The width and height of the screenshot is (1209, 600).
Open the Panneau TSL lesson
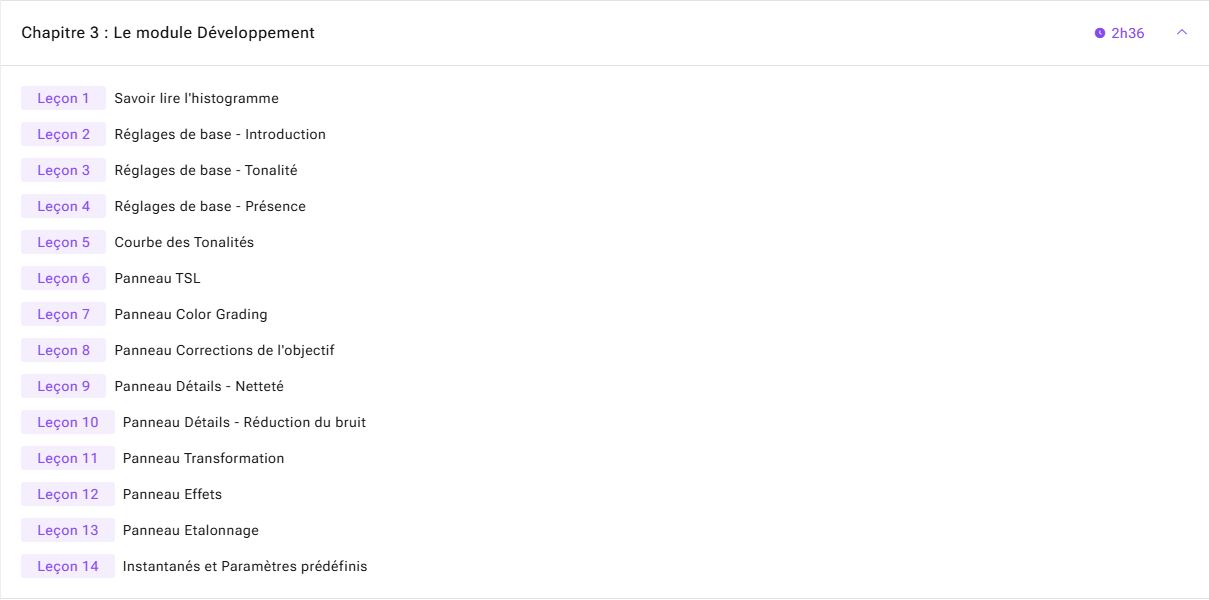click(x=157, y=278)
